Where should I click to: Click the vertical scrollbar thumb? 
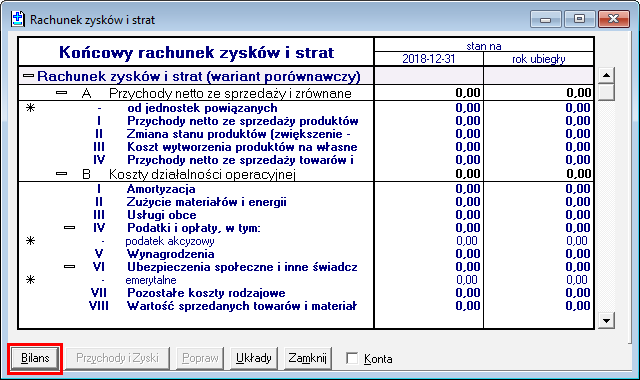tap(606, 91)
